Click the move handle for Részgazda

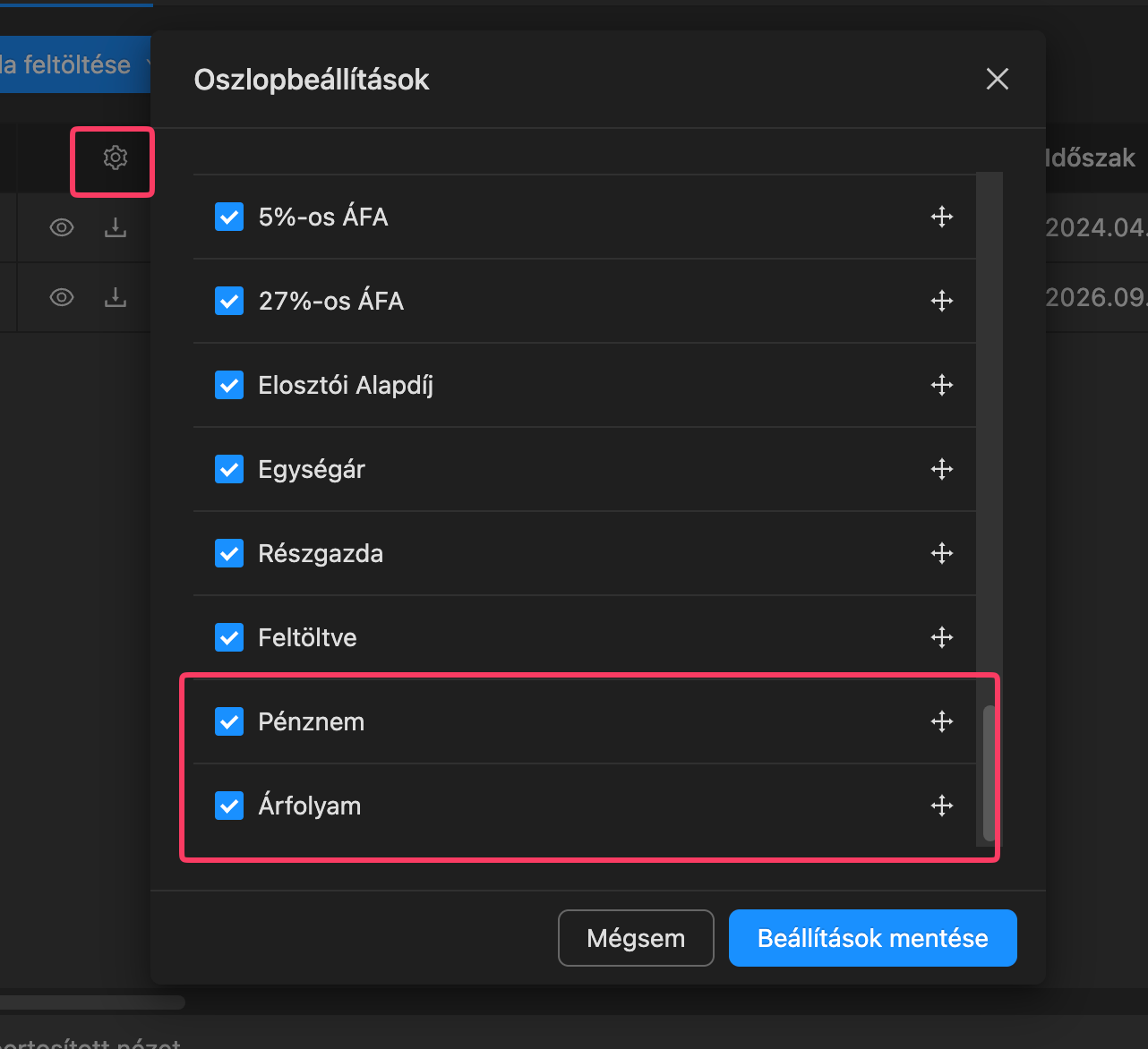942,553
